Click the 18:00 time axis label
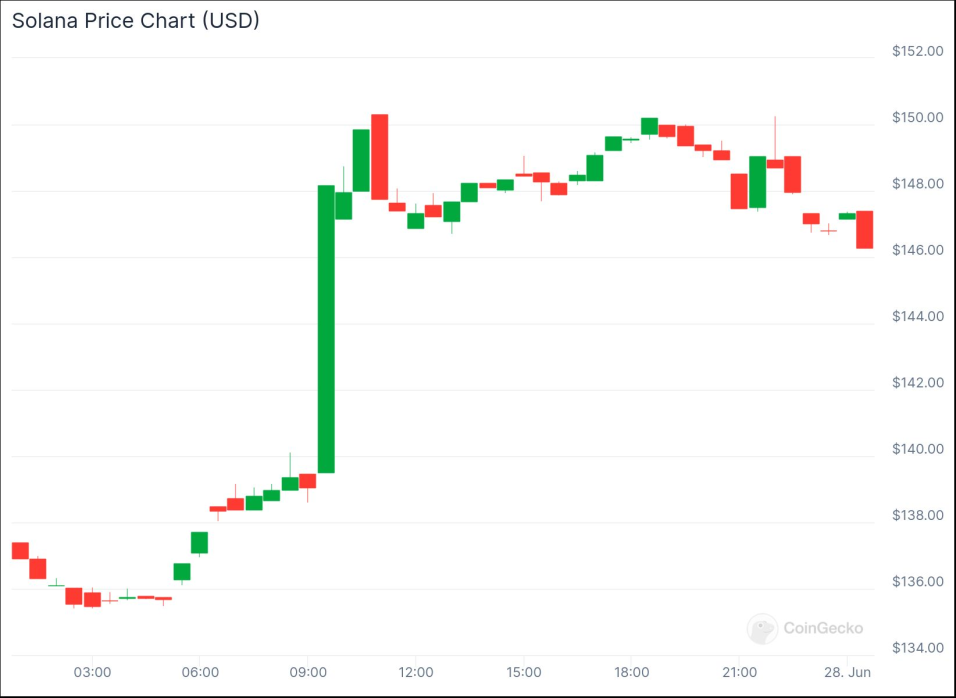The image size is (956, 698). click(x=631, y=672)
